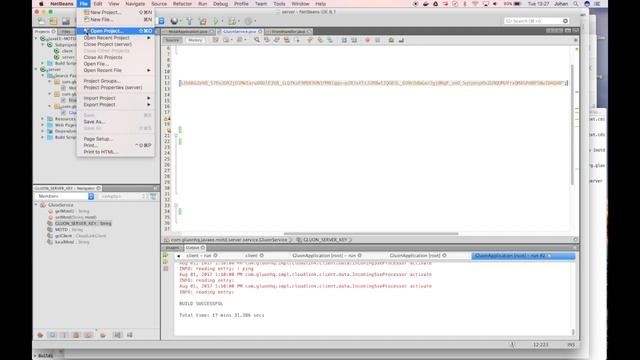Click the Build Project hammer icon
Image resolution: width=640 pixels, height=360 pixels.
[x=189, y=21]
